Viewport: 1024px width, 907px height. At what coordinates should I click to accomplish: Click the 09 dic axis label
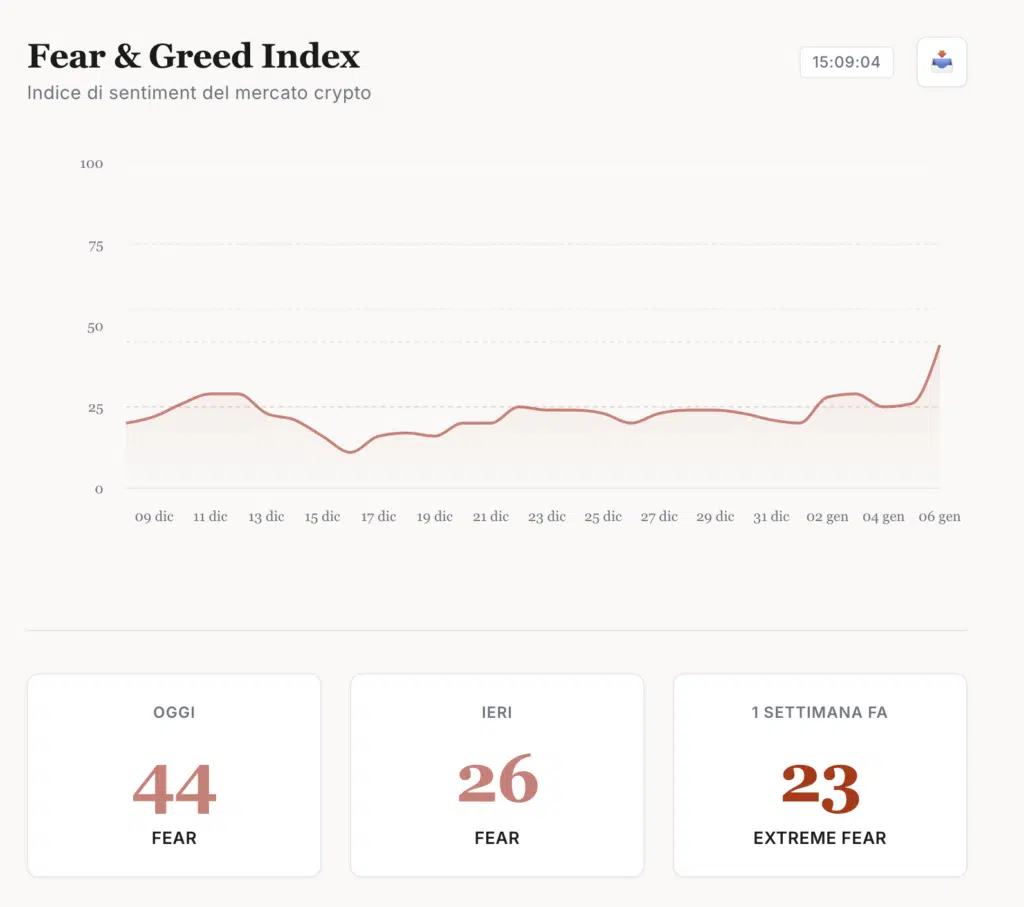tap(152, 517)
